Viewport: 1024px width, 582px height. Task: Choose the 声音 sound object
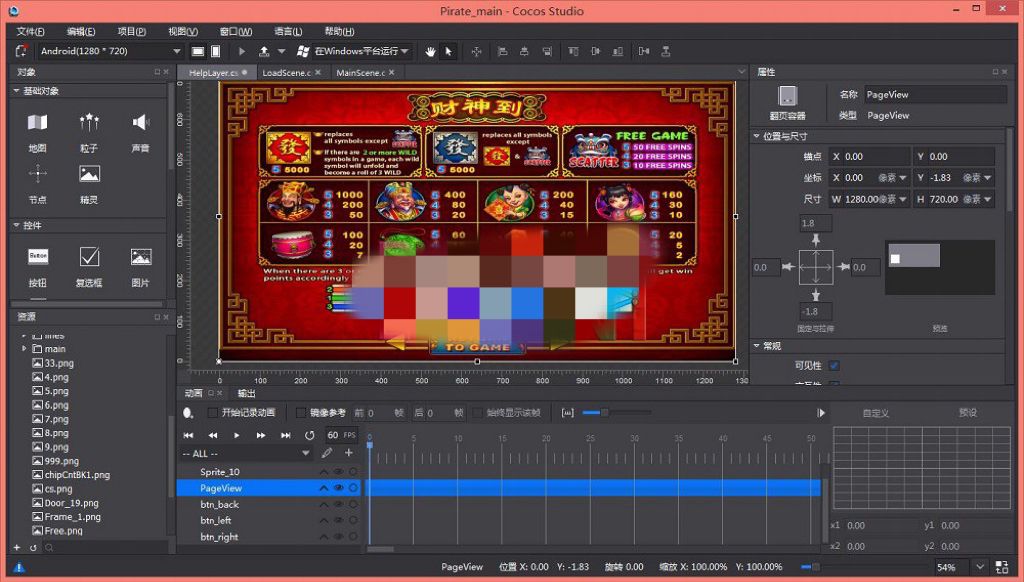coord(140,131)
